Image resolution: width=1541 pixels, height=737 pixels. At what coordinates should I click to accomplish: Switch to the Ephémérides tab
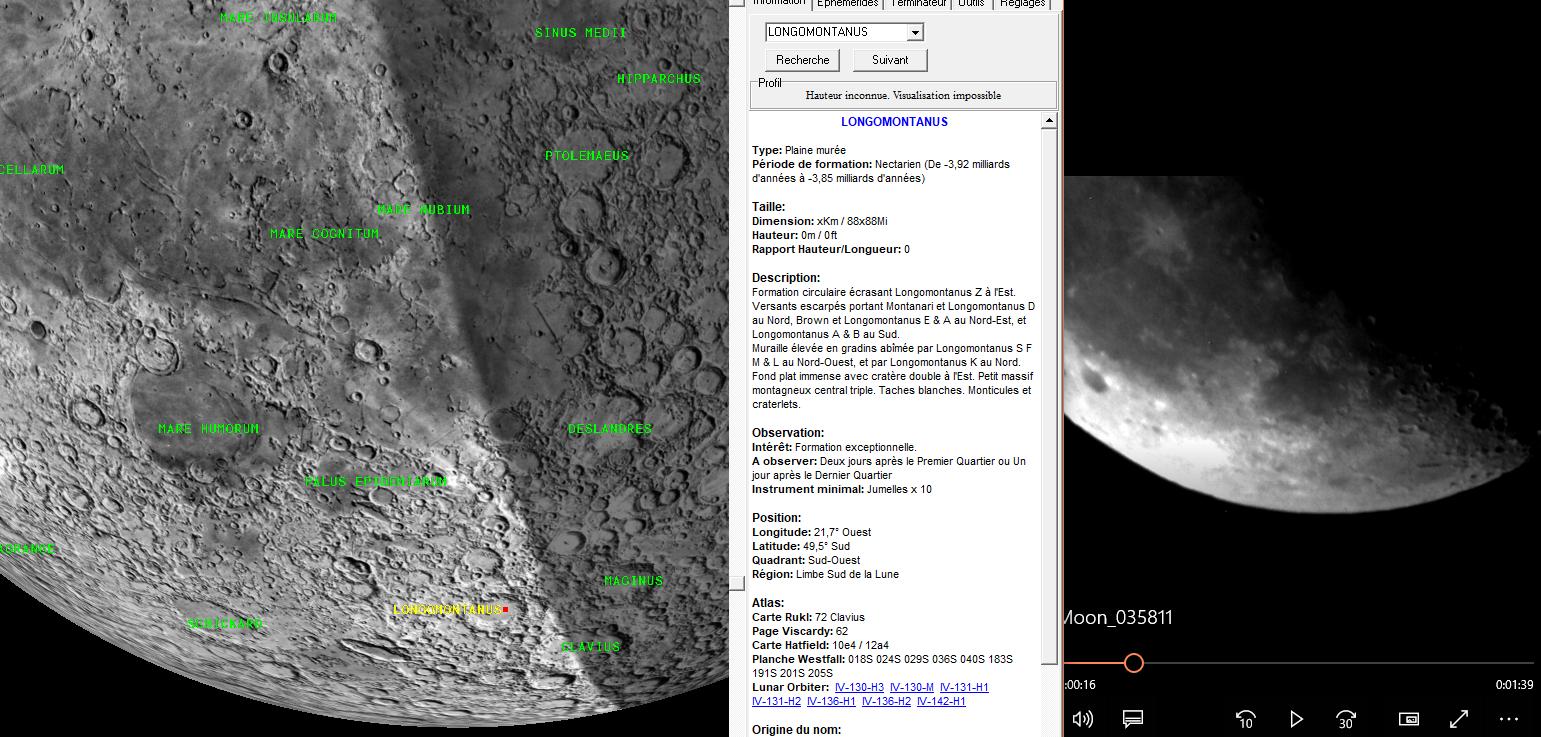[x=847, y=4]
